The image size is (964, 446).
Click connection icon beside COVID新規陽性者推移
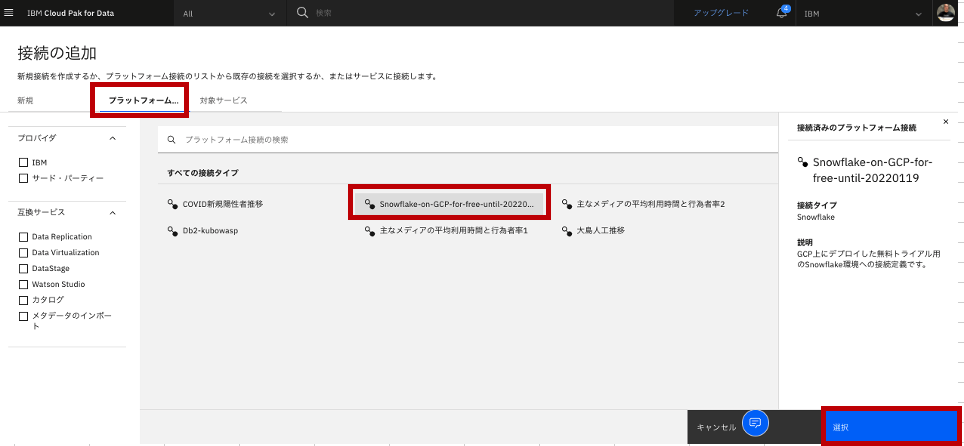[x=172, y=204]
